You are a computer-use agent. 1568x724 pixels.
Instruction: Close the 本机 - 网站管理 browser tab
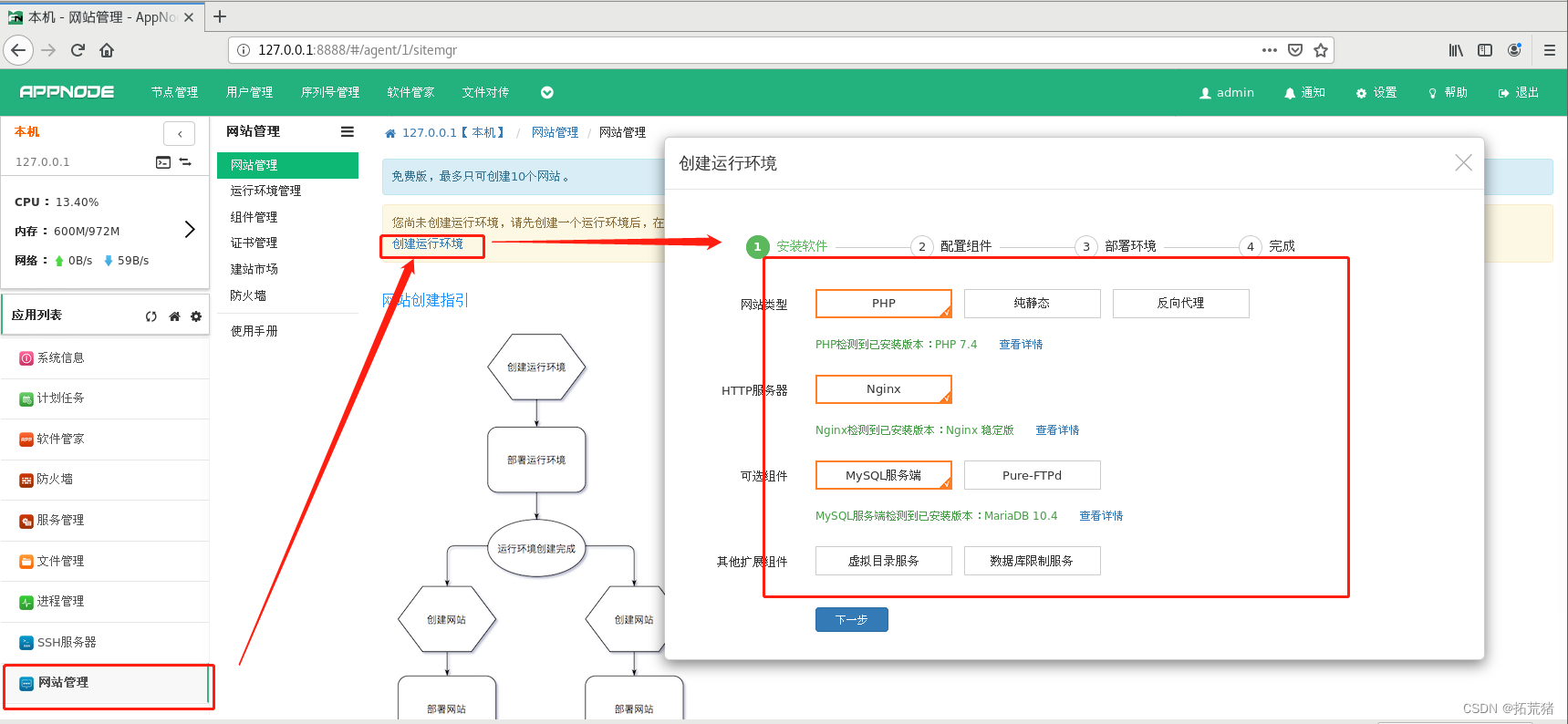189,17
